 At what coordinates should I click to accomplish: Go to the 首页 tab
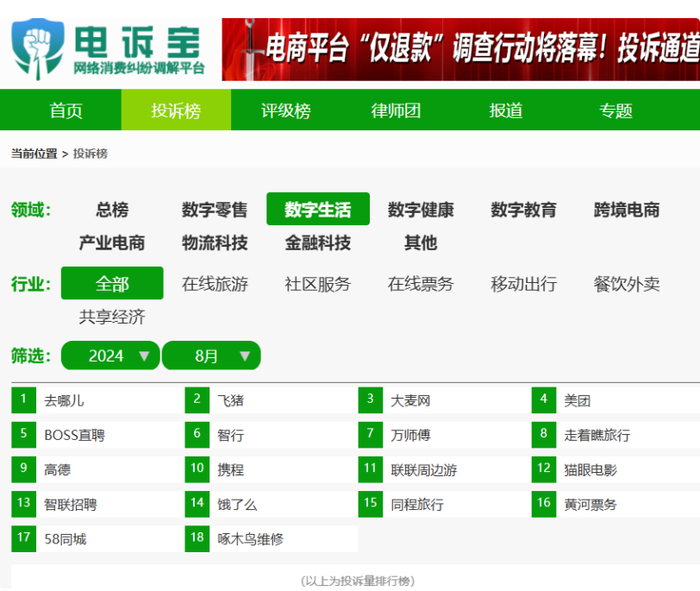click(x=66, y=110)
